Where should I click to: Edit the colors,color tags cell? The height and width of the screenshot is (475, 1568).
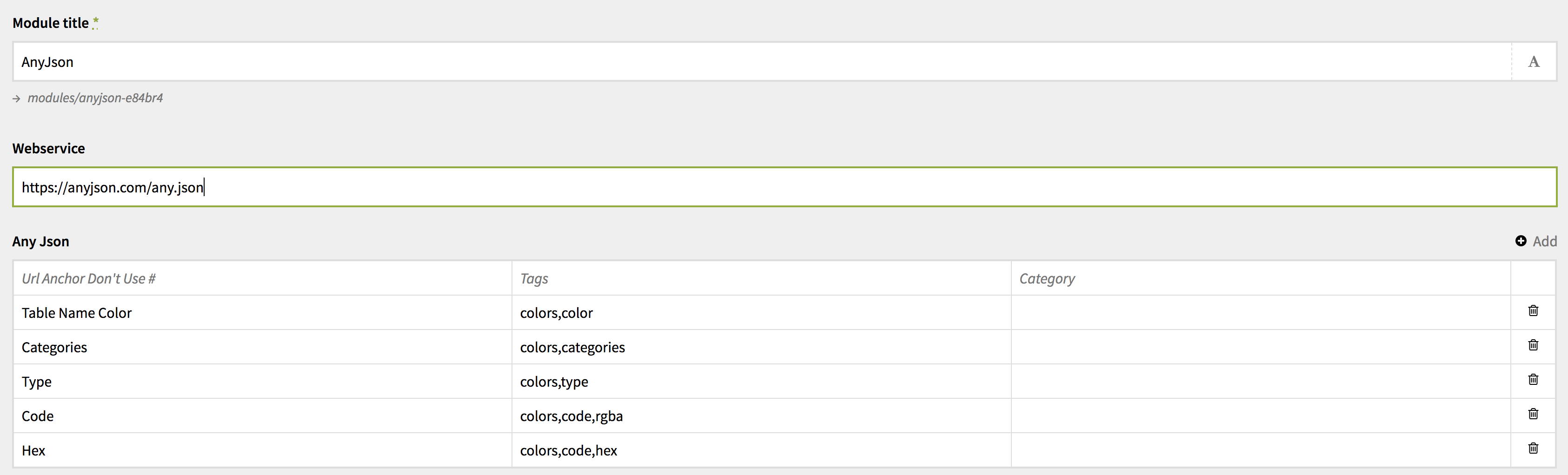[761, 313]
